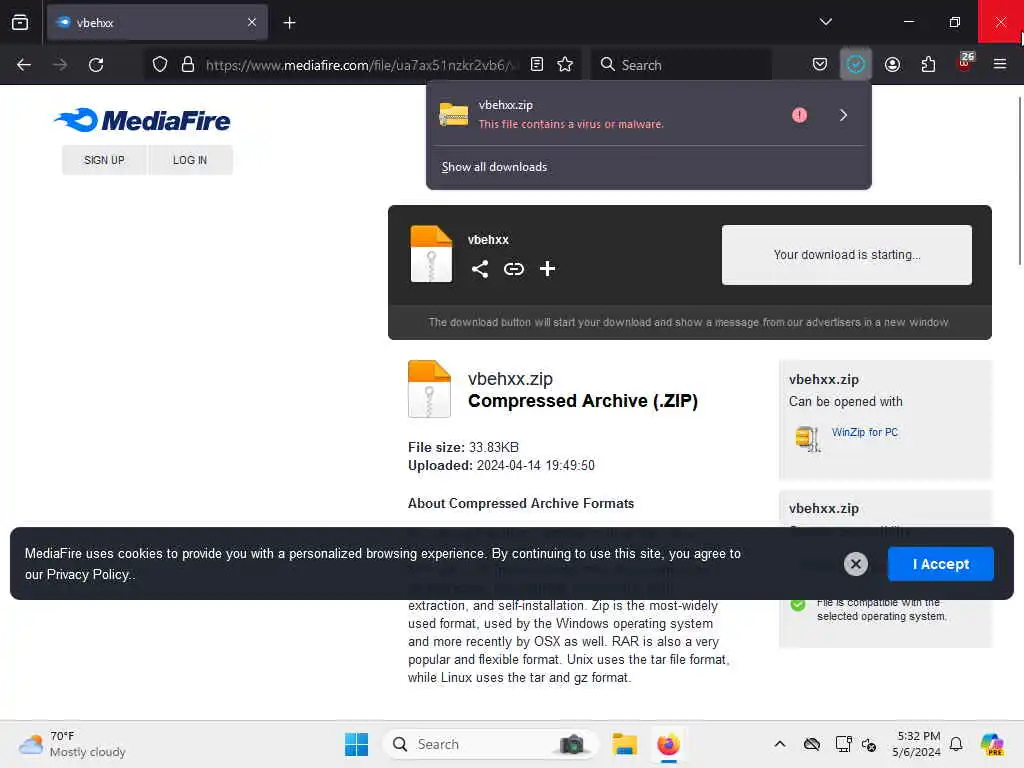
Task: Open the application hamburger menu
Action: coord(1000,65)
